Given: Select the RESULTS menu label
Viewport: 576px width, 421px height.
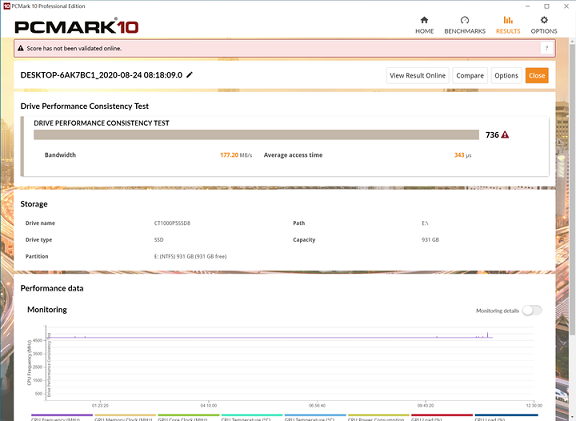Looking at the screenshot, I should point(508,31).
